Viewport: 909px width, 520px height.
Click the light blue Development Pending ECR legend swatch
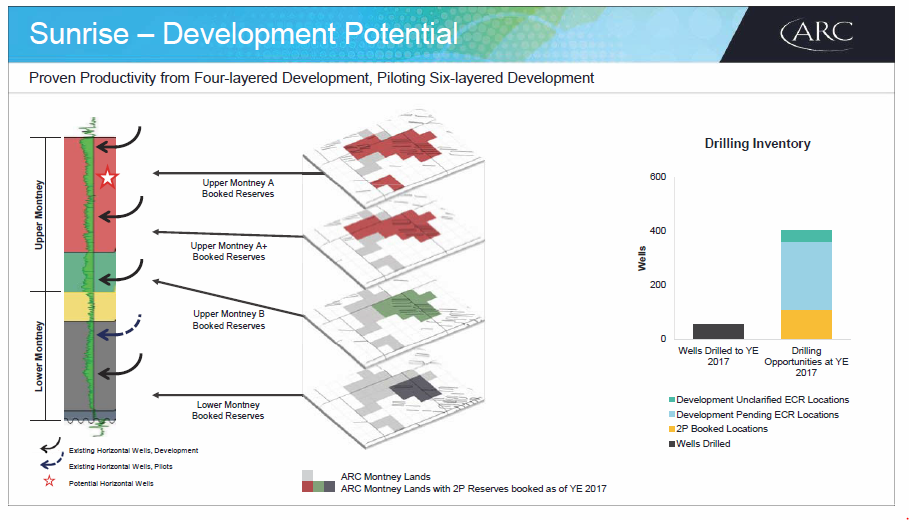(672, 414)
